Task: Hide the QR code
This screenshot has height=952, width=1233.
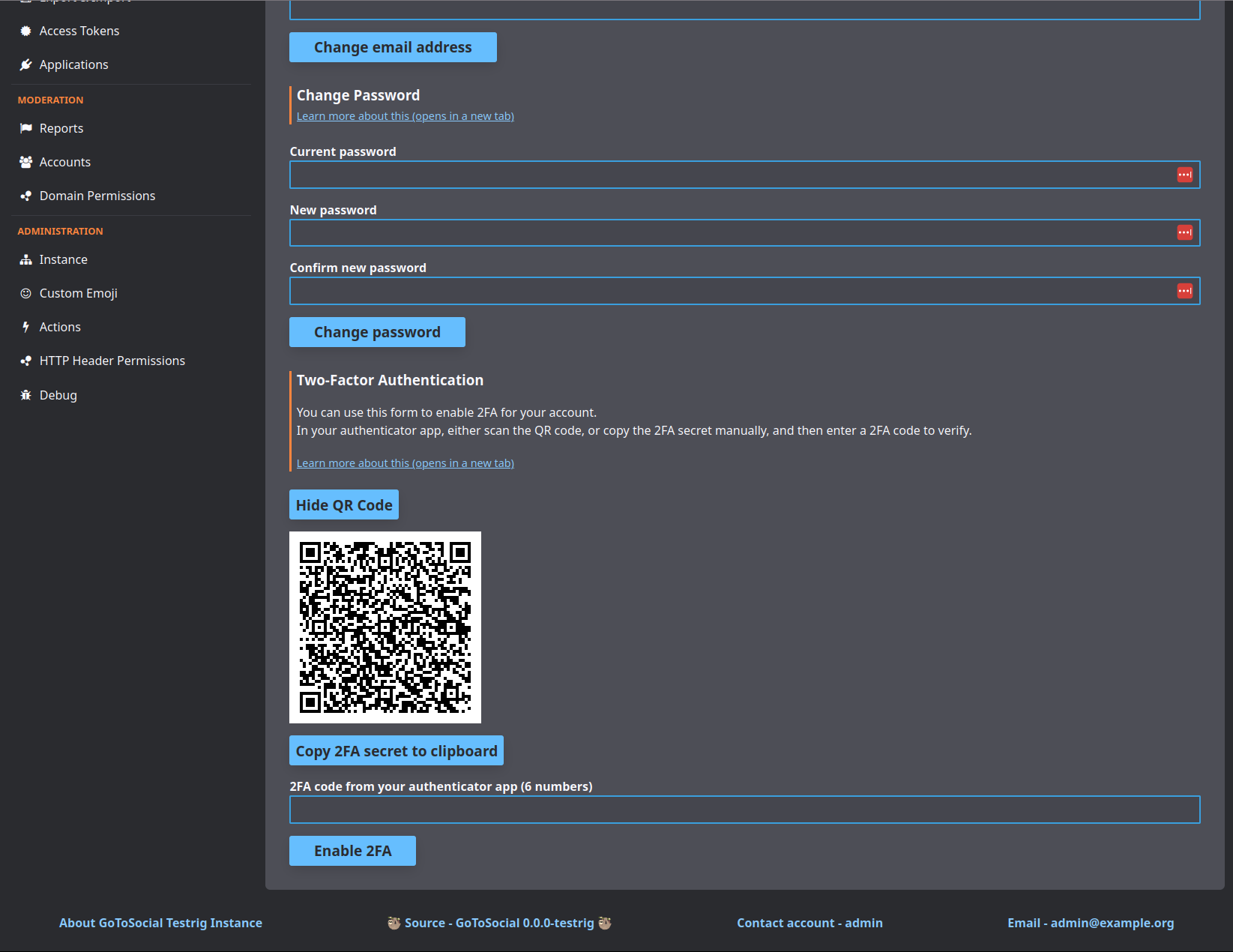Action: pyautogui.click(x=344, y=504)
